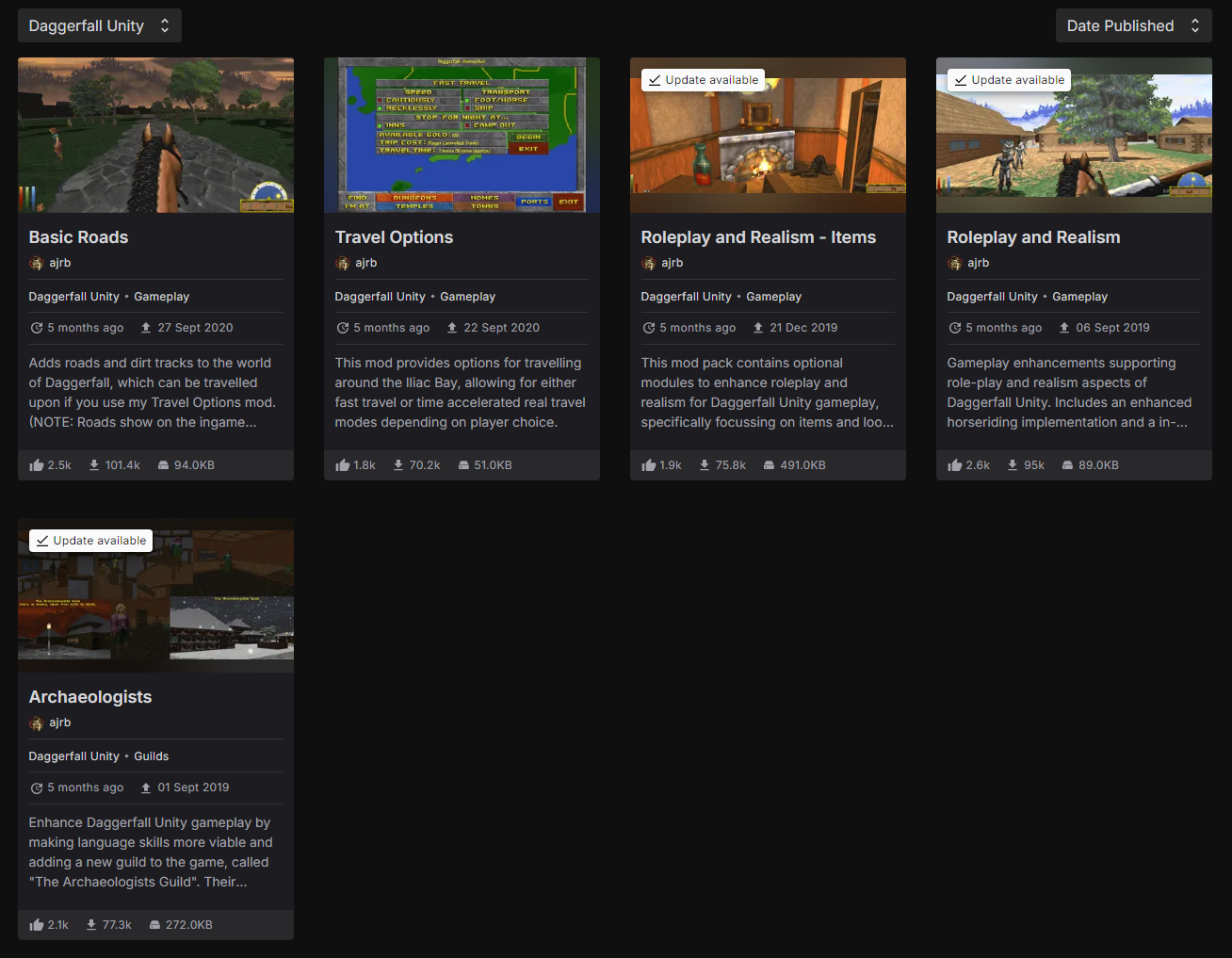Click the Guilds category on Archaeologists
Viewport: 1232px width, 958px height.
pyautogui.click(x=152, y=756)
